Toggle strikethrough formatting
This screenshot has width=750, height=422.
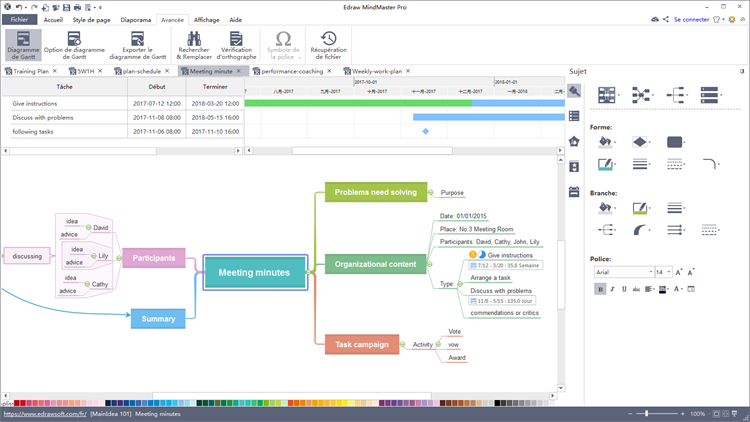click(636, 289)
